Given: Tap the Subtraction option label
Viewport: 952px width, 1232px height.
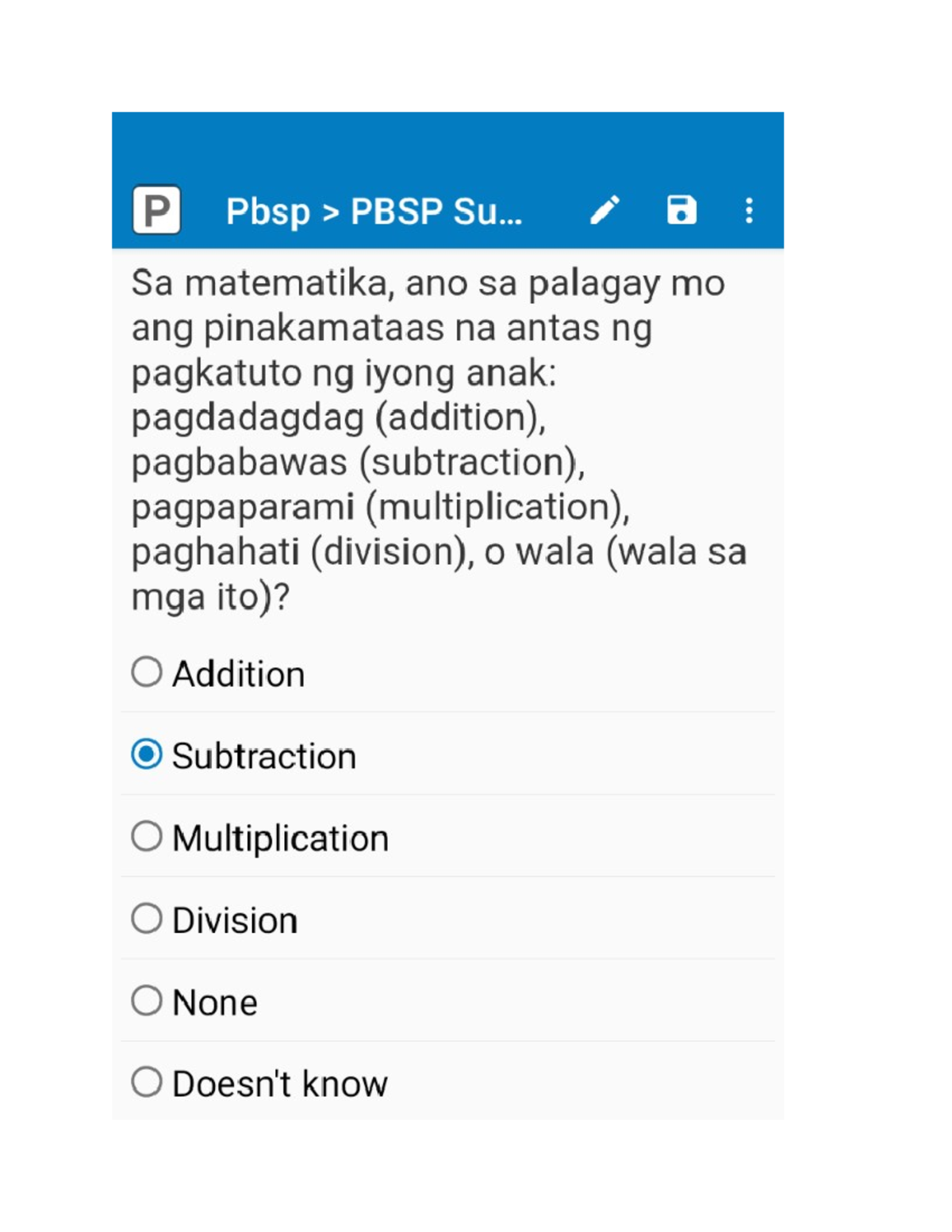Looking at the screenshot, I should point(264,756).
